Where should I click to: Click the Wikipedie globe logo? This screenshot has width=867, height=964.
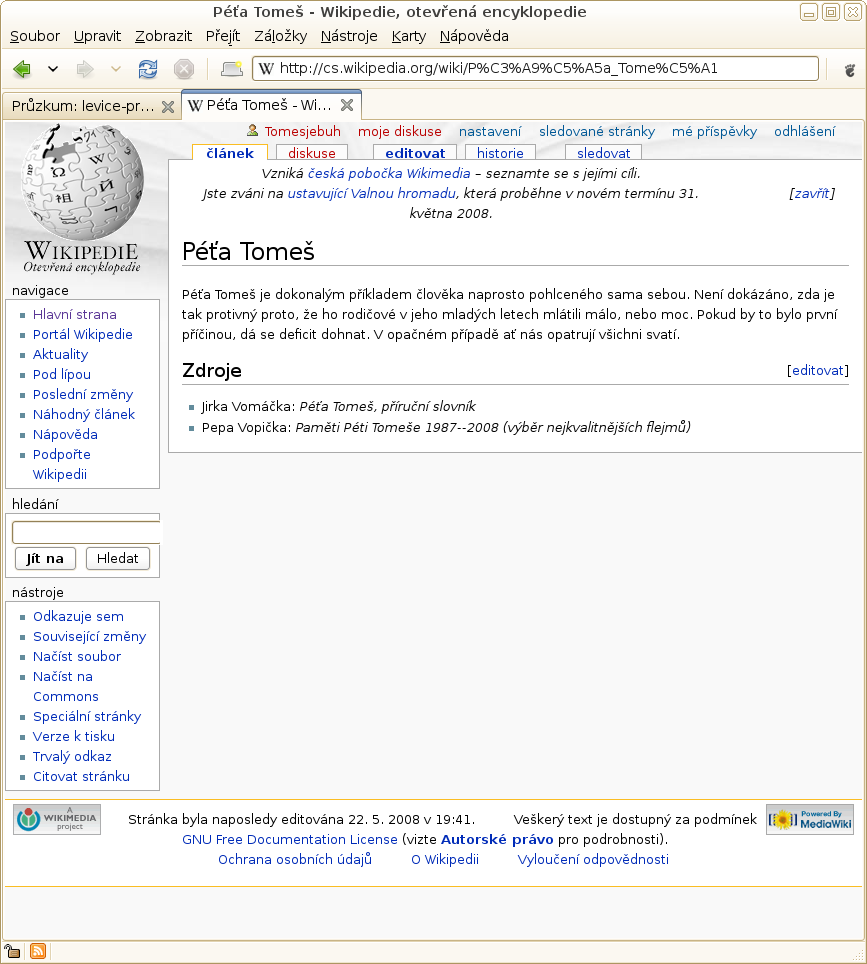[x=82, y=183]
